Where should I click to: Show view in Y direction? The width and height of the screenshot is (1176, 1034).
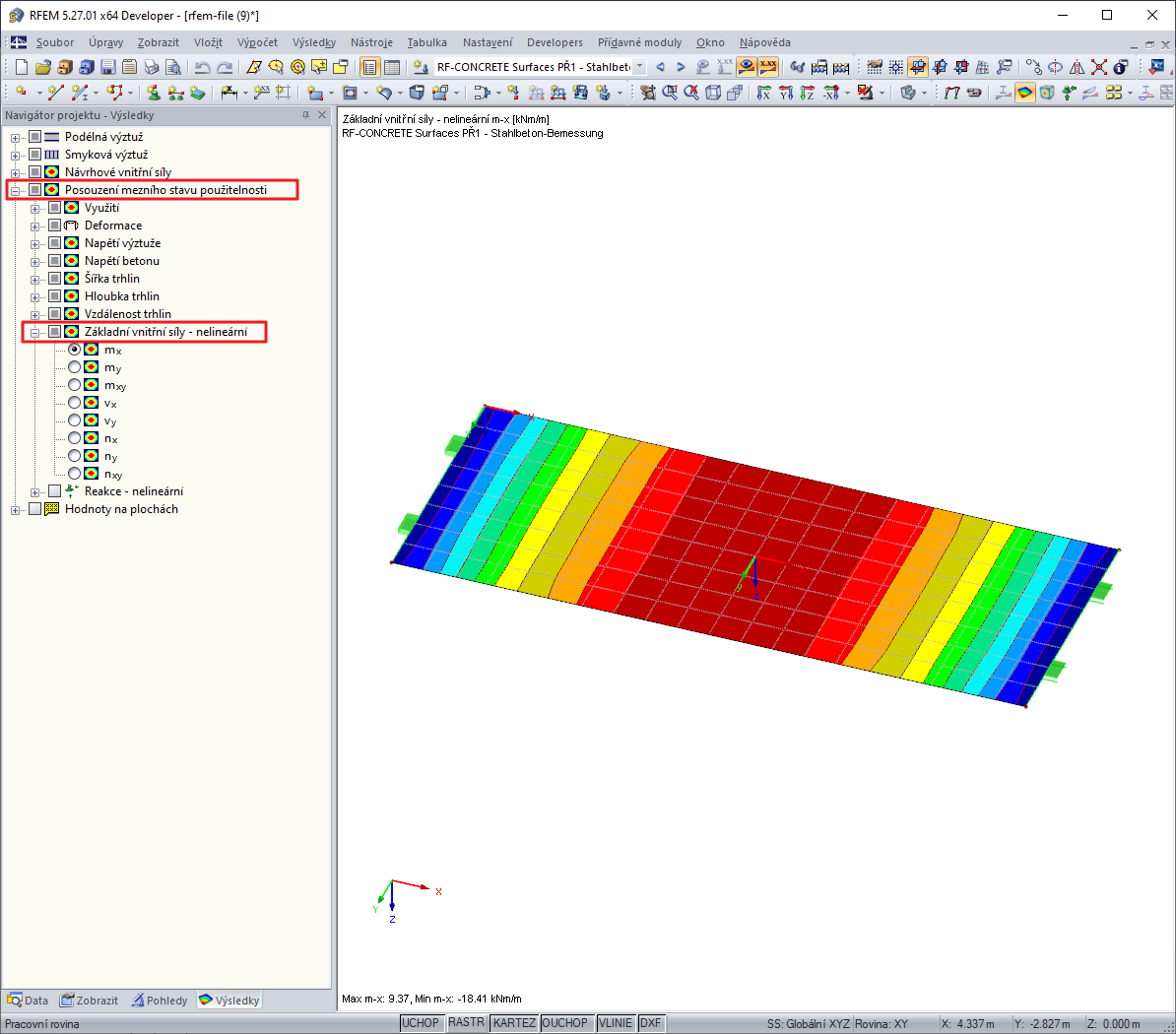coord(785,93)
